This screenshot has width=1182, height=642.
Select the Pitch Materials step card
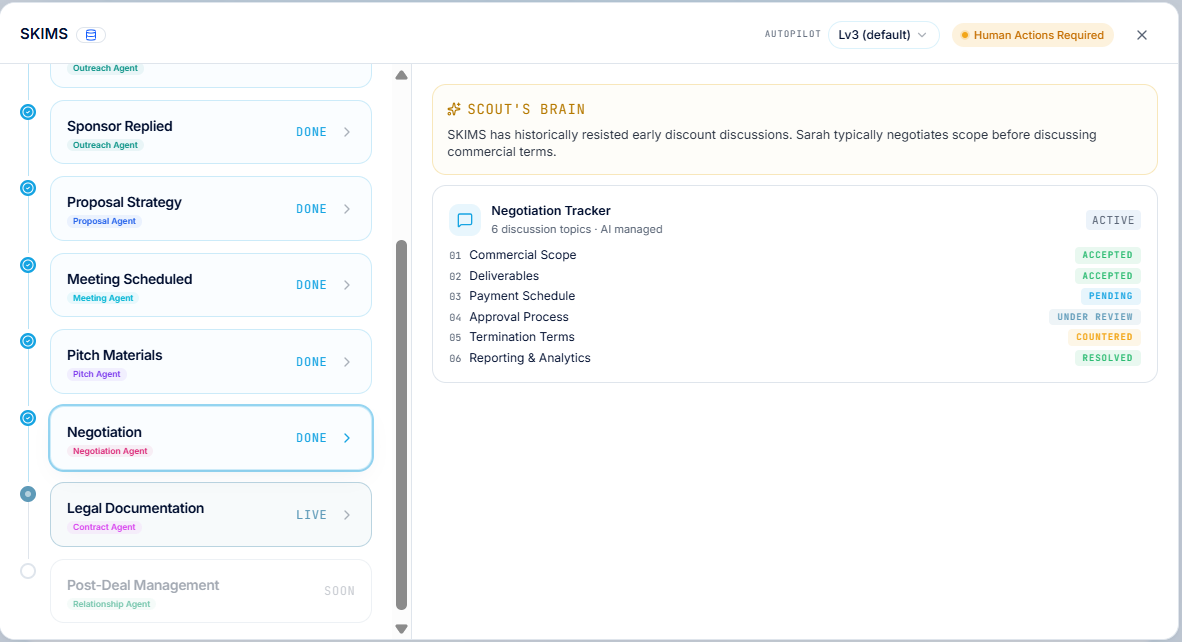[x=211, y=362]
